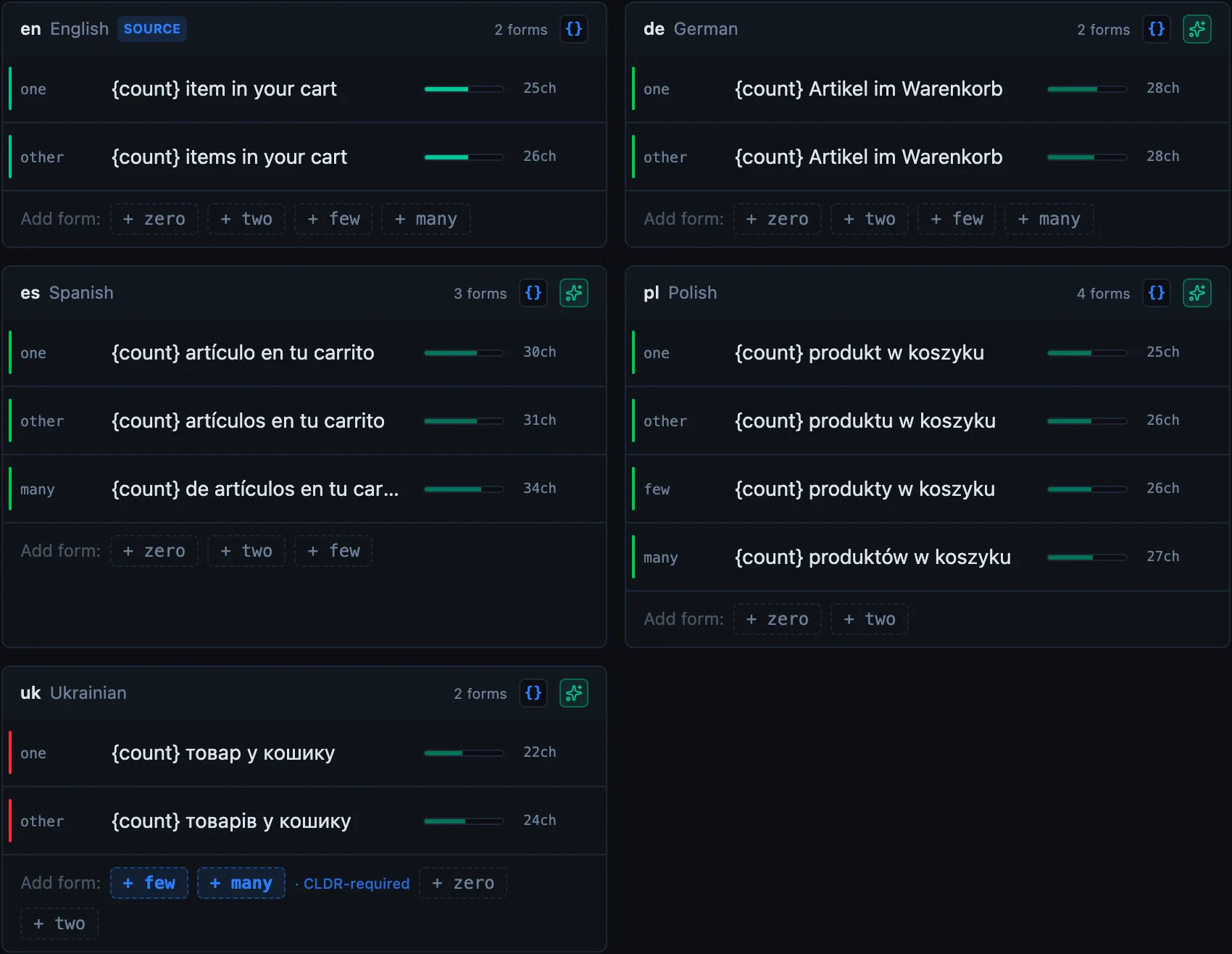The image size is (1232, 954).
Task: Add the CLDR-required few form to Ukrainian
Action: (x=149, y=883)
